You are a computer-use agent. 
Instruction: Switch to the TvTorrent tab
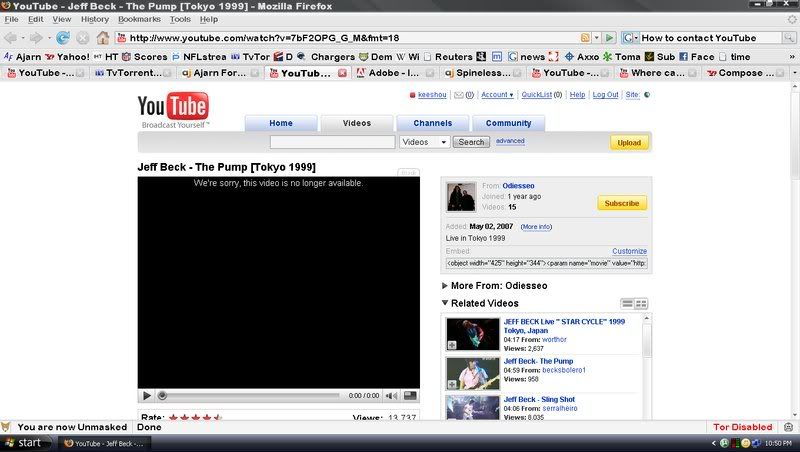(132, 73)
